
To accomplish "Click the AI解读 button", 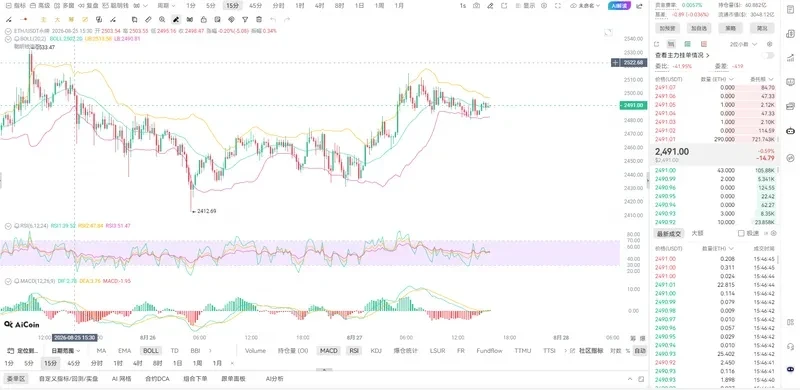I will pyautogui.click(x=620, y=6).
